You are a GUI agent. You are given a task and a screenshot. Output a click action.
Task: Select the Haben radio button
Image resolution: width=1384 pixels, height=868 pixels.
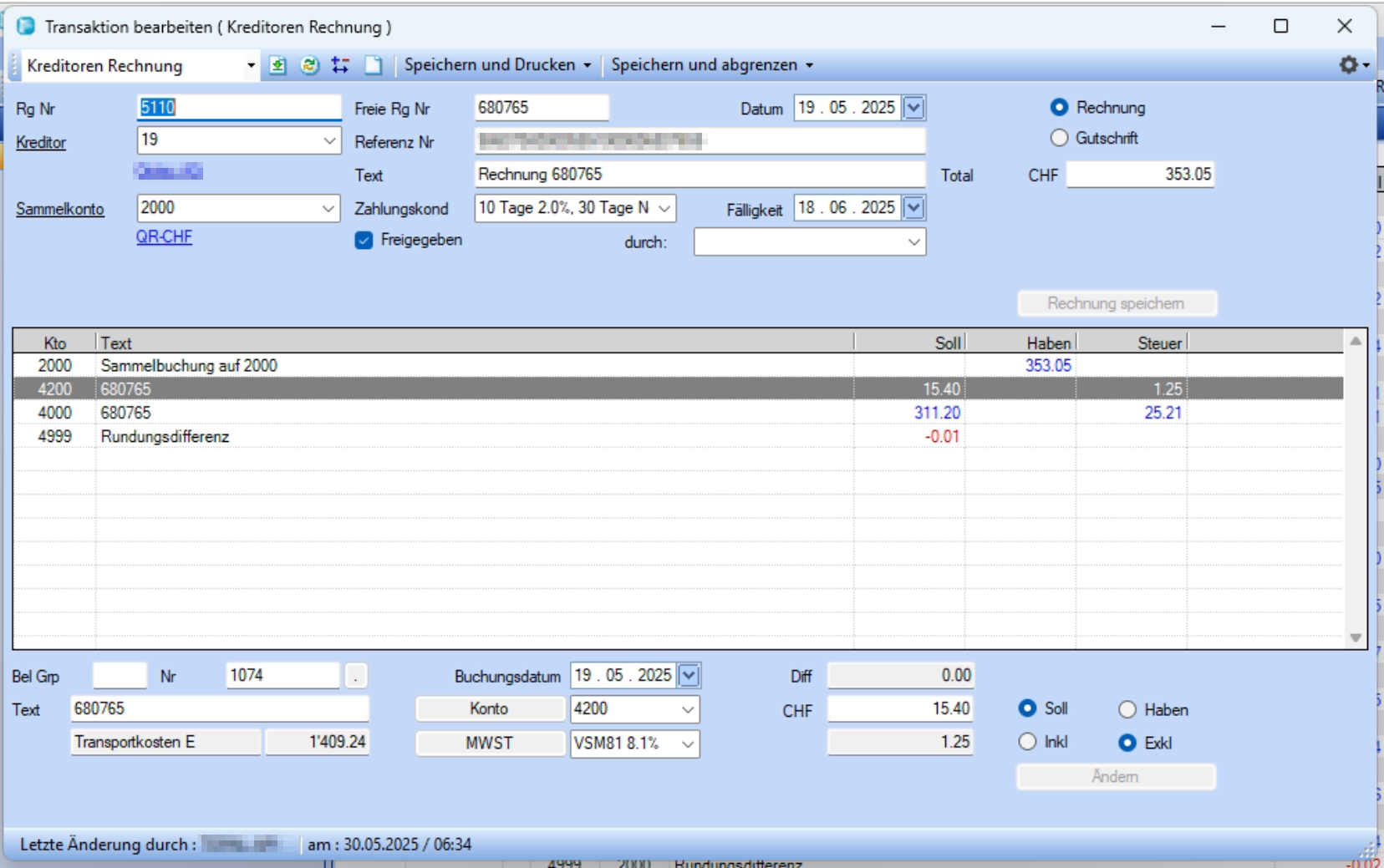pos(1127,709)
